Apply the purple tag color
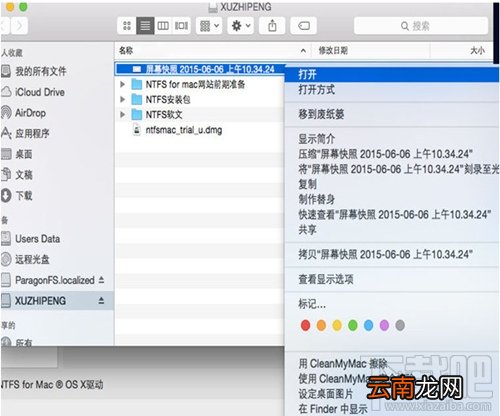This screenshot has height=416, width=500. (384, 325)
